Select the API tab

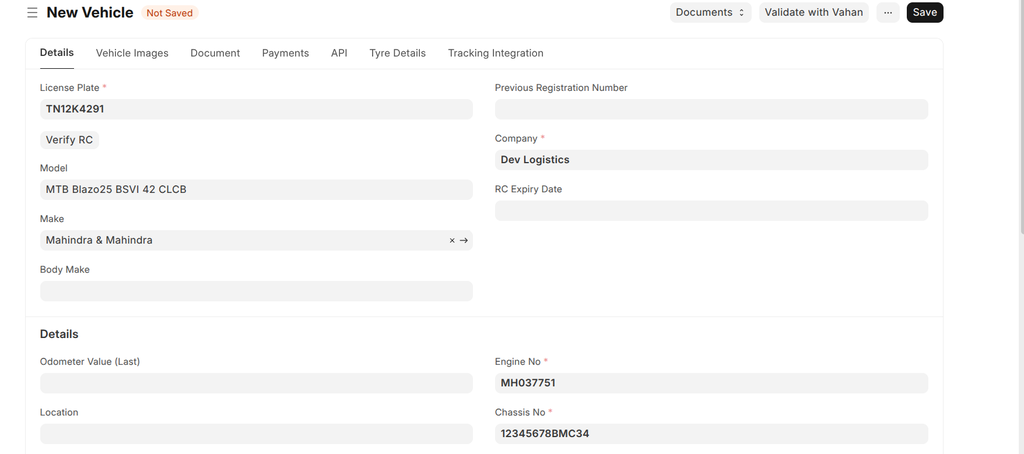pos(339,53)
